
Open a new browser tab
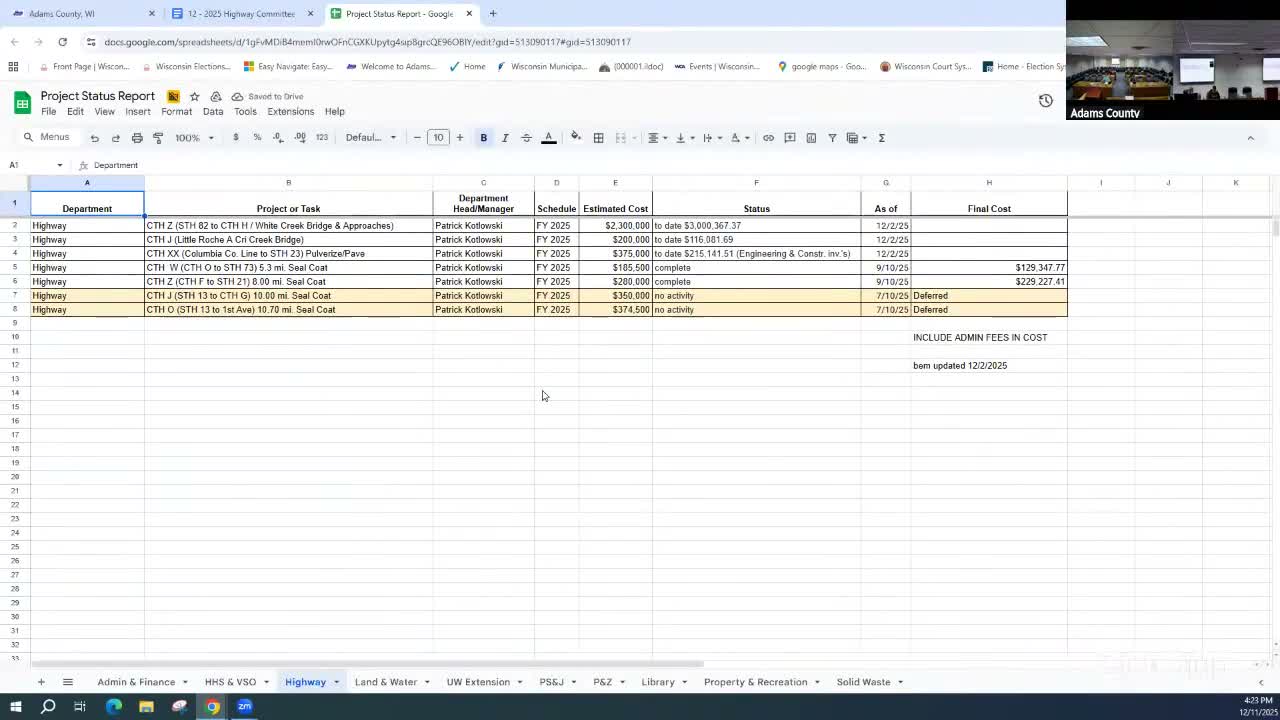click(493, 14)
